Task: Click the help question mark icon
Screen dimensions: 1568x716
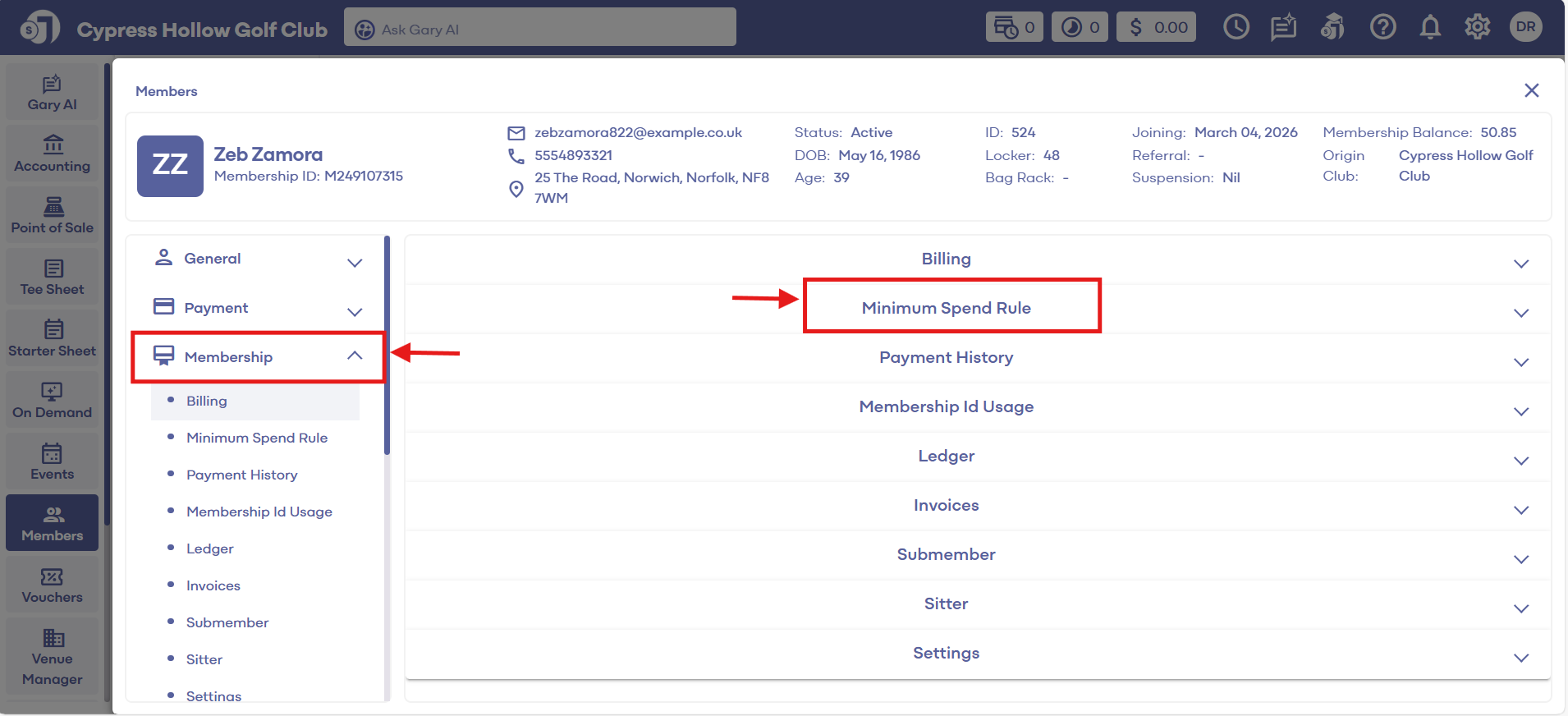Action: [1382, 27]
